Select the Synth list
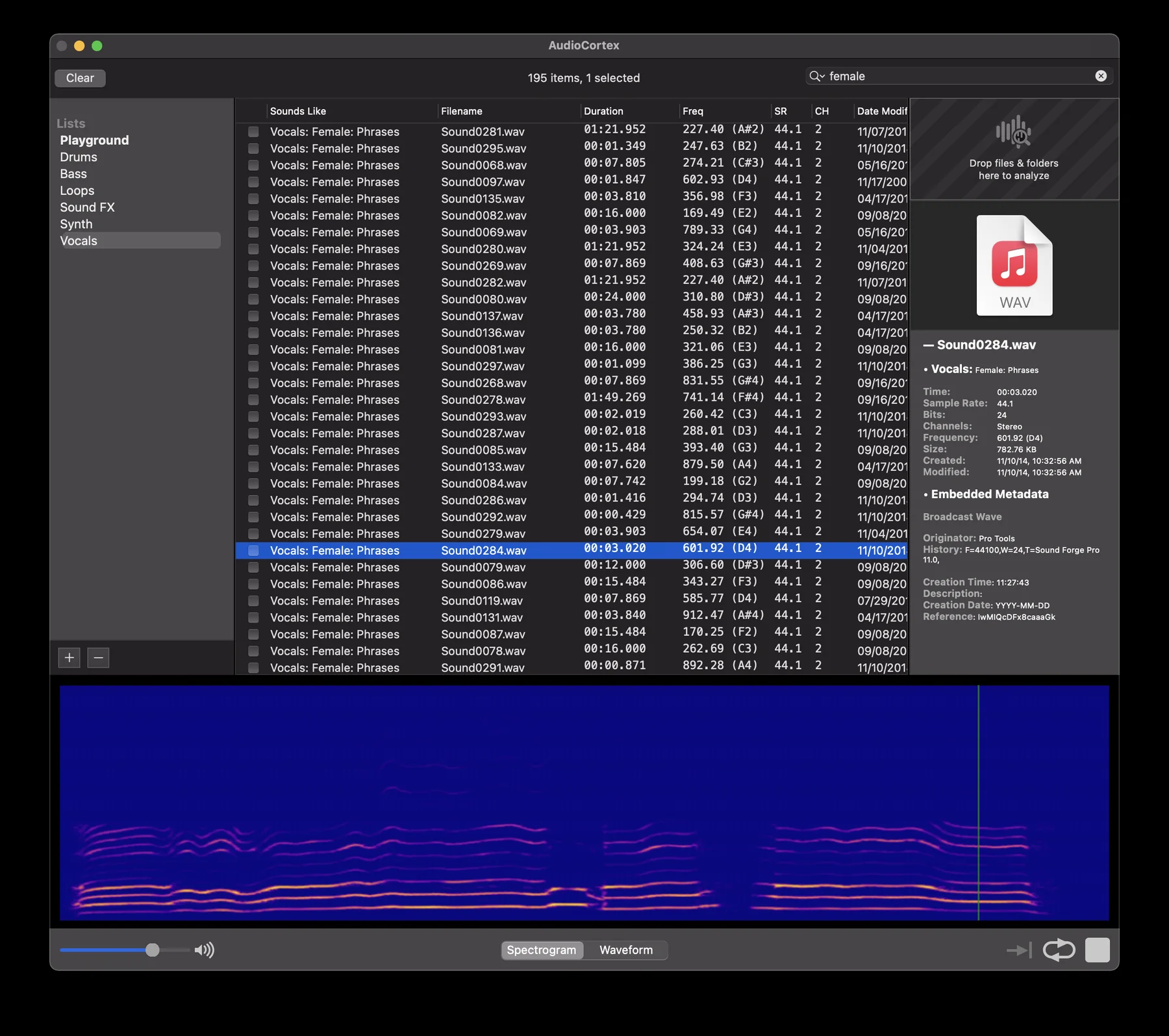The height and width of the screenshot is (1036, 1169). click(x=76, y=224)
